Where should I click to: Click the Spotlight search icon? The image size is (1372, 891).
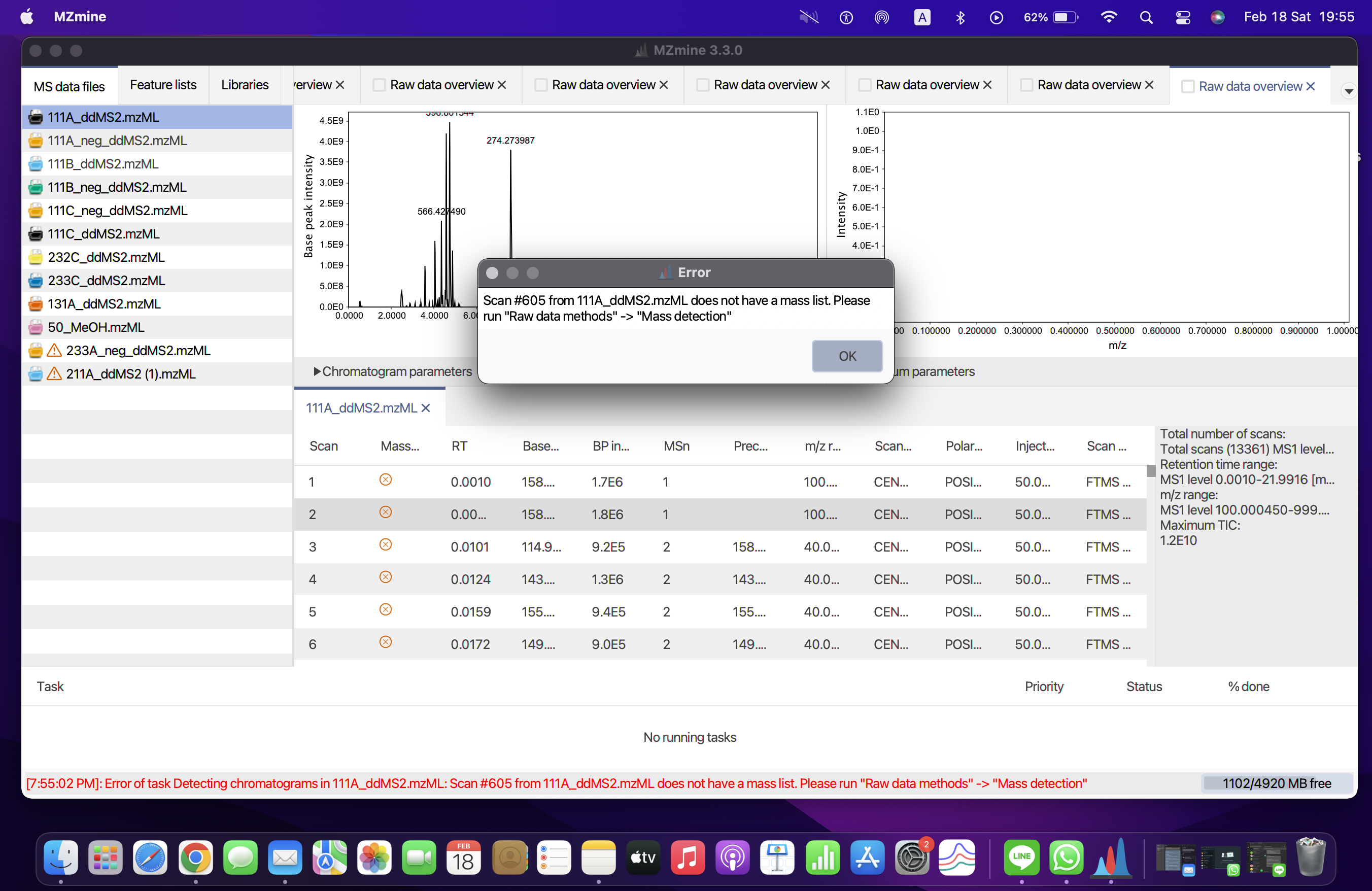pos(1146,17)
